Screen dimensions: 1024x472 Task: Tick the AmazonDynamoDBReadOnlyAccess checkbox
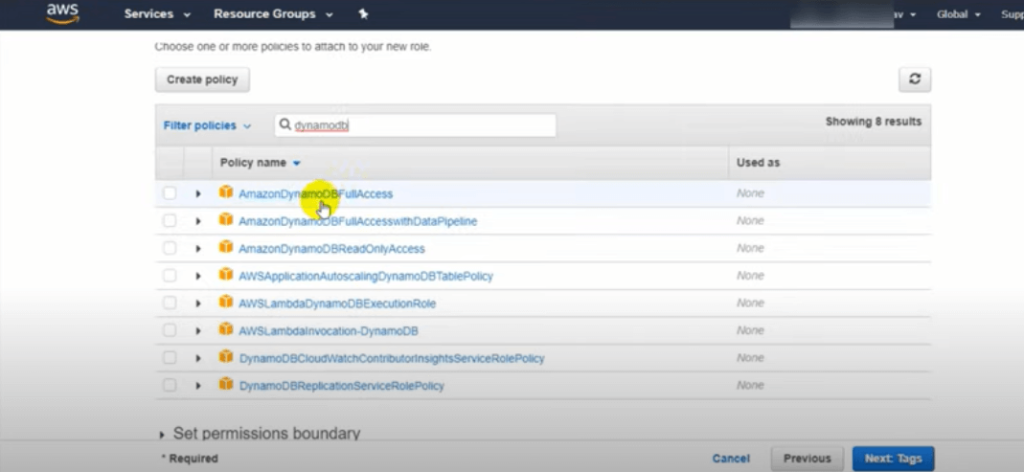pyautogui.click(x=170, y=248)
